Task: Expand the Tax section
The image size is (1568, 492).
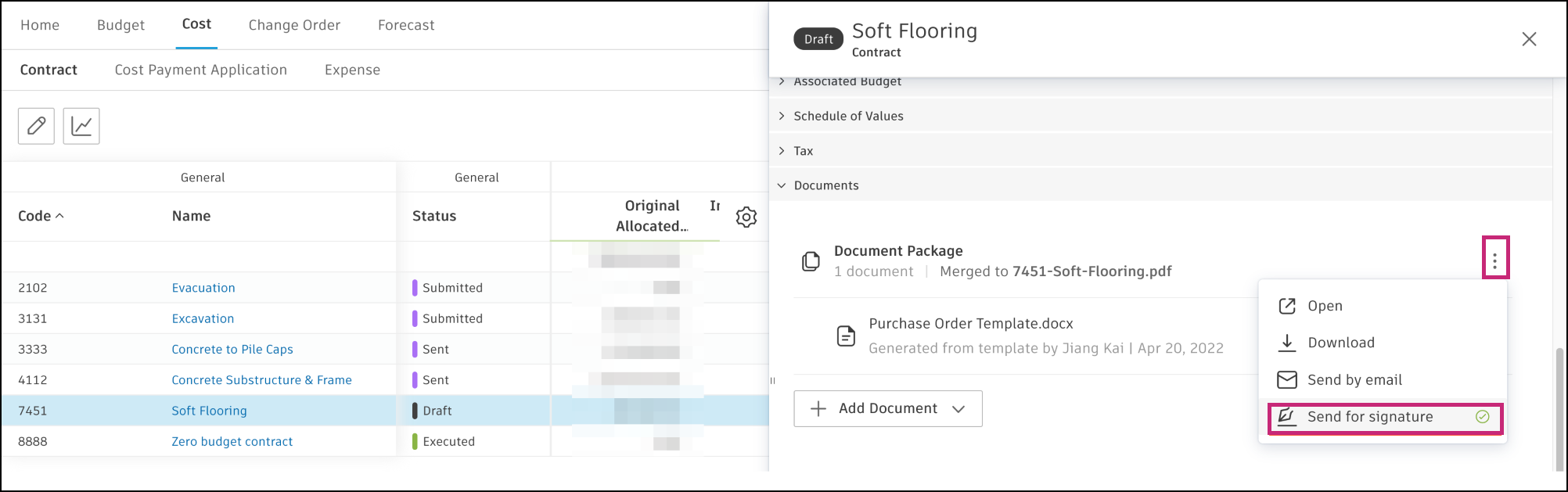Action: (803, 151)
